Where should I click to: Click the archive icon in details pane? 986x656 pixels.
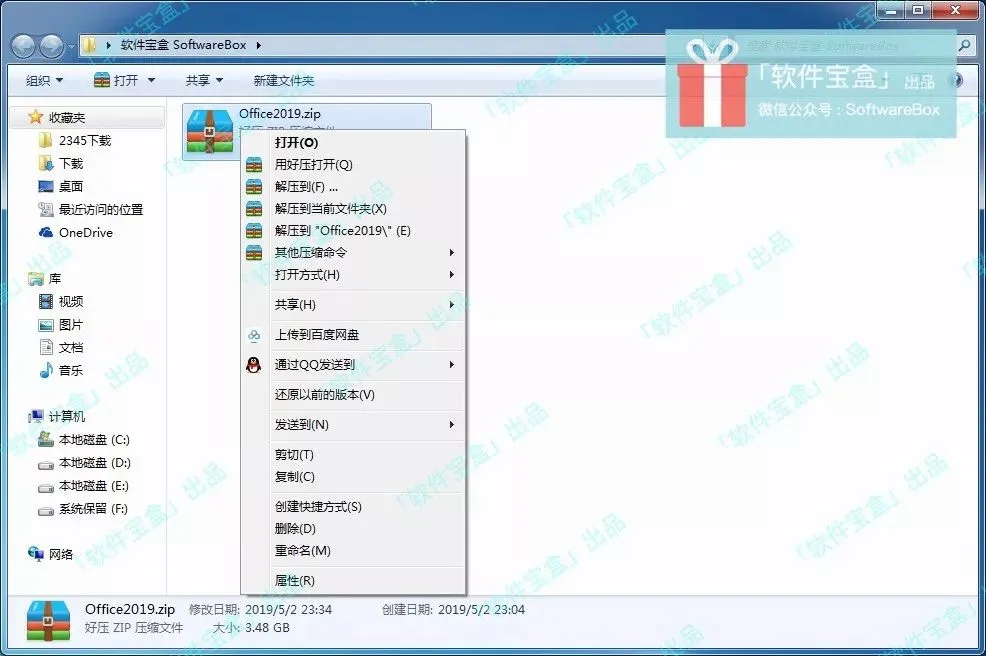(x=48, y=620)
